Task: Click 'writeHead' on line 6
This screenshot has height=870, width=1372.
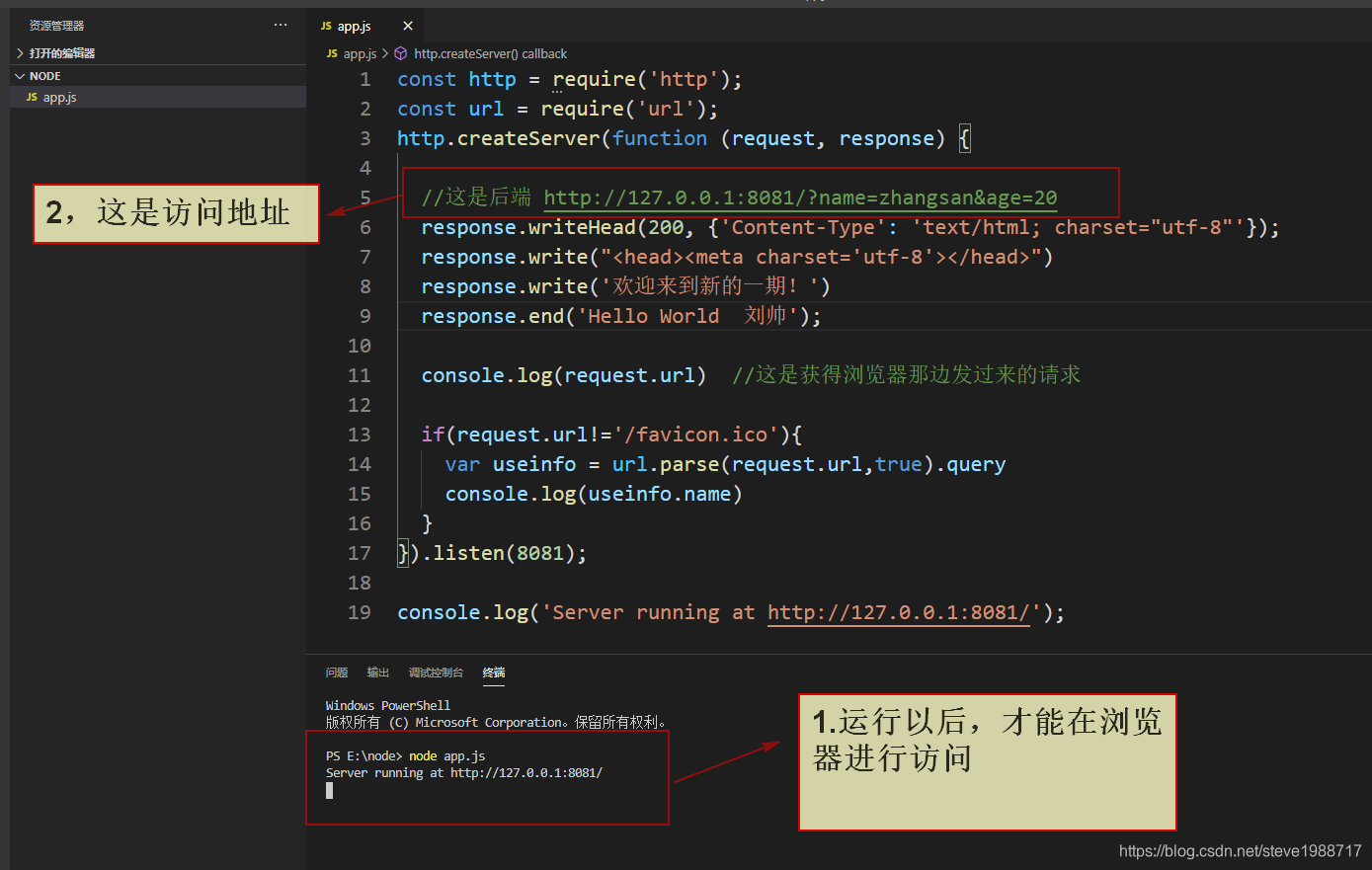Action: tap(582, 227)
